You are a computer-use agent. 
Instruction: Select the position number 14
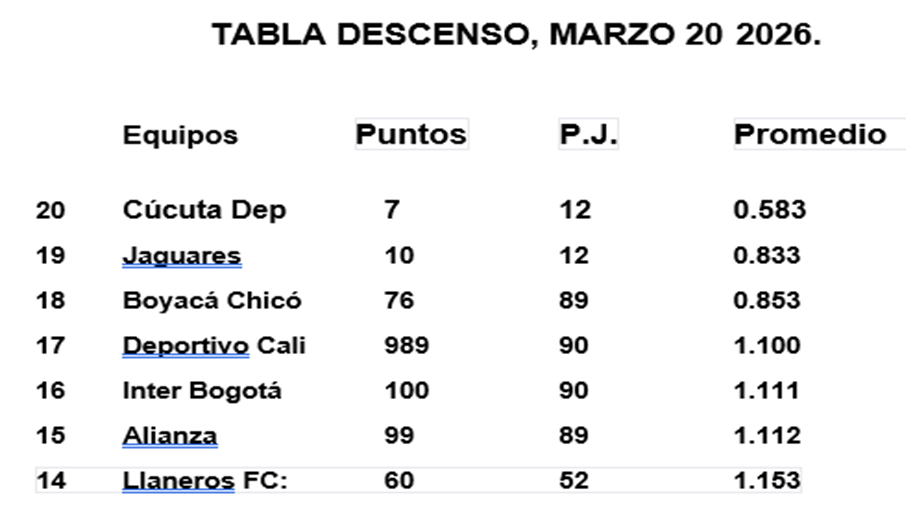click(50, 481)
